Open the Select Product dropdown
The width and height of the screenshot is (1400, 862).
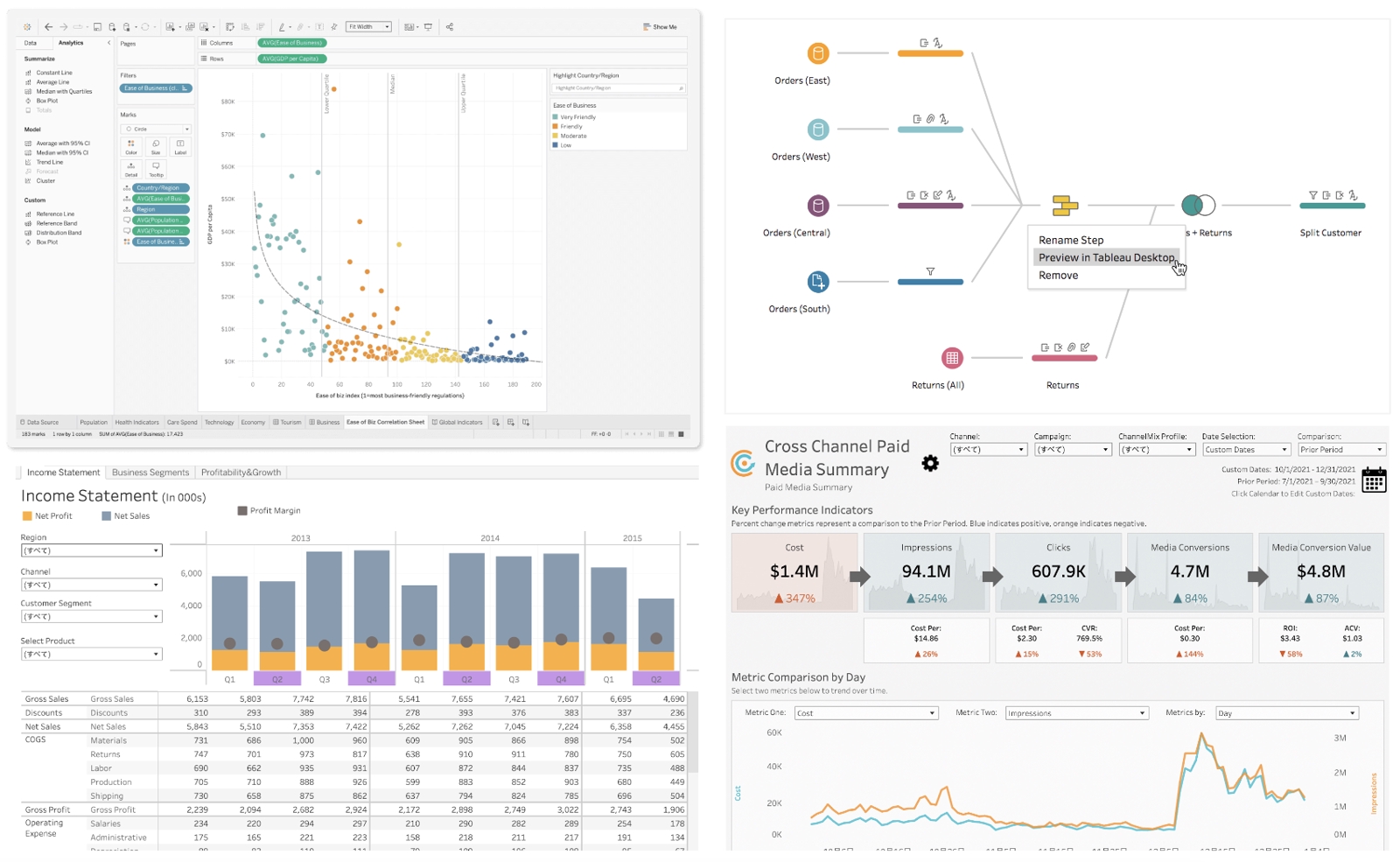pyautogui.click(x=92, y=654)
